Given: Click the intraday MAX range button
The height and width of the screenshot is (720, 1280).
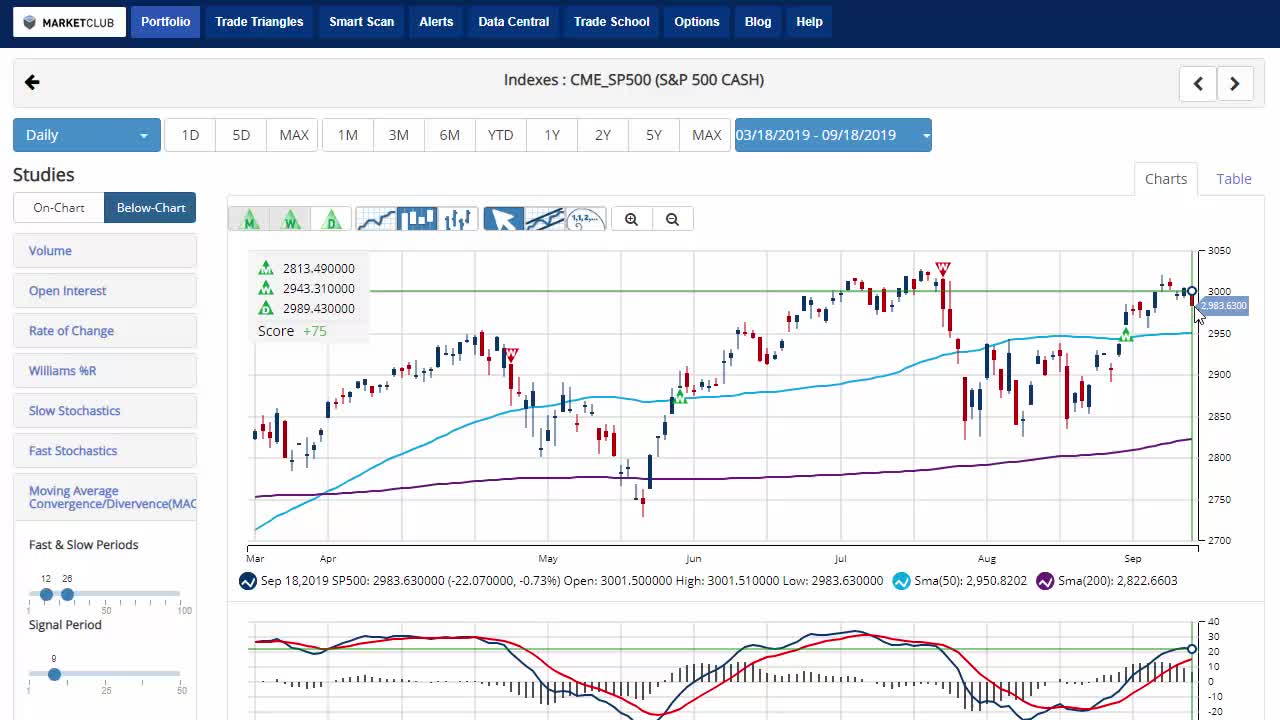Looking at the screenshot, I should coord(294,135).
